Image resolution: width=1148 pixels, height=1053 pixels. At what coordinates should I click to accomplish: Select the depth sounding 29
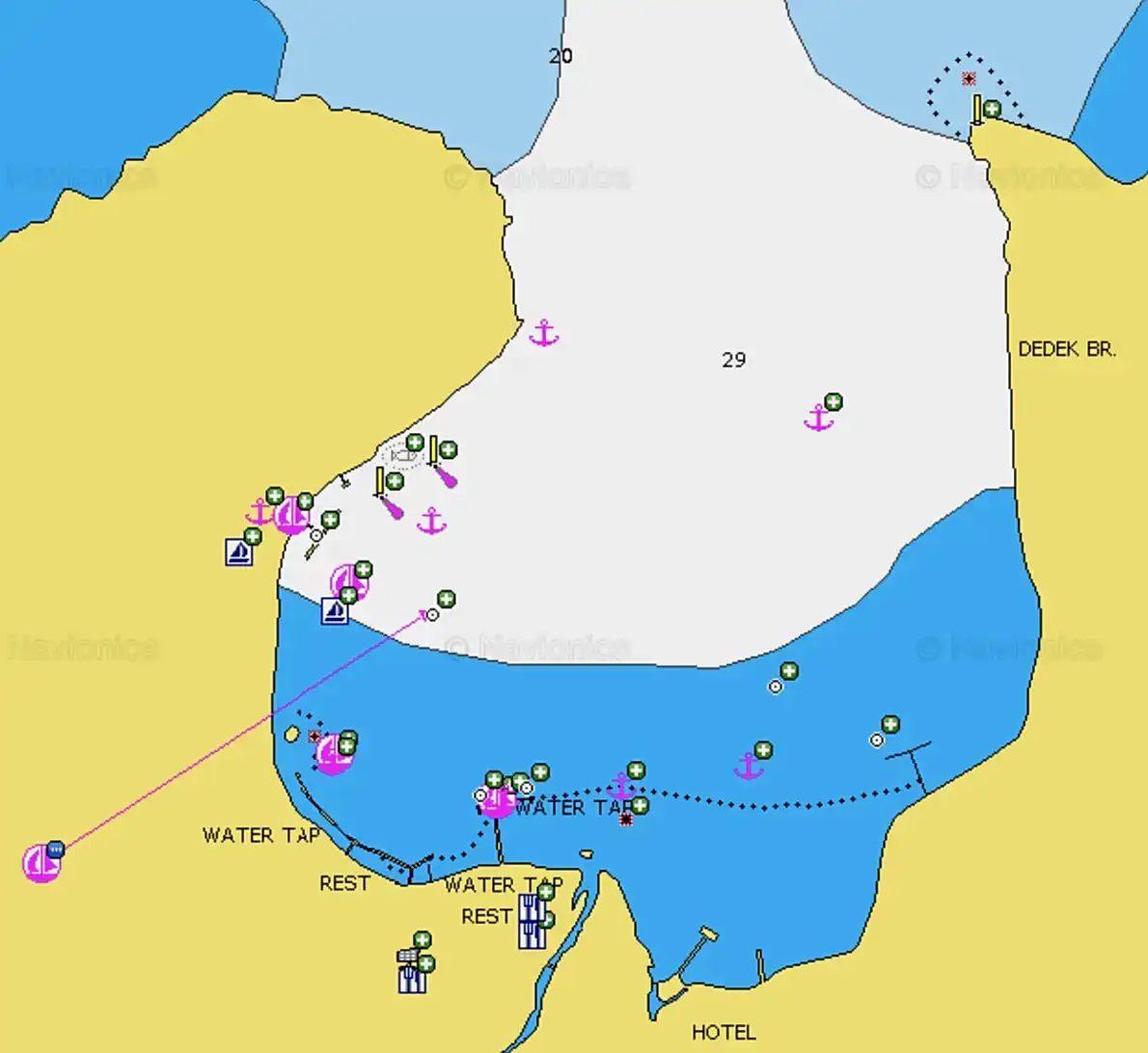point(733,360)
